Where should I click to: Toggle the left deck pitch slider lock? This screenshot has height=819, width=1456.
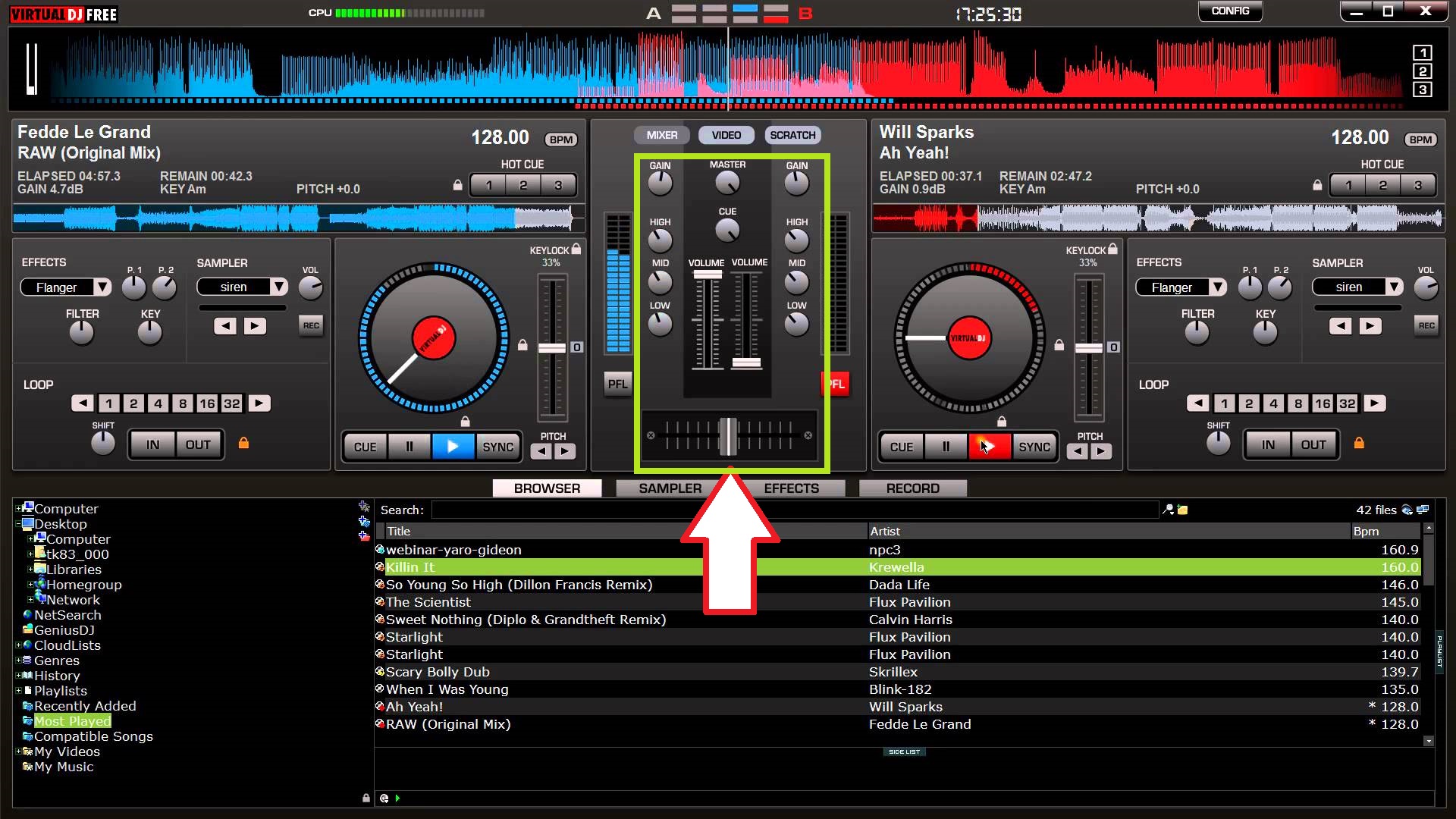[x=522, y=345]
